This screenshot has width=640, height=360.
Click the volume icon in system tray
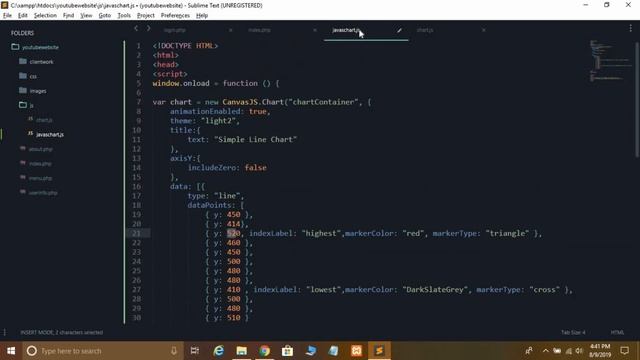click(579, 351)
